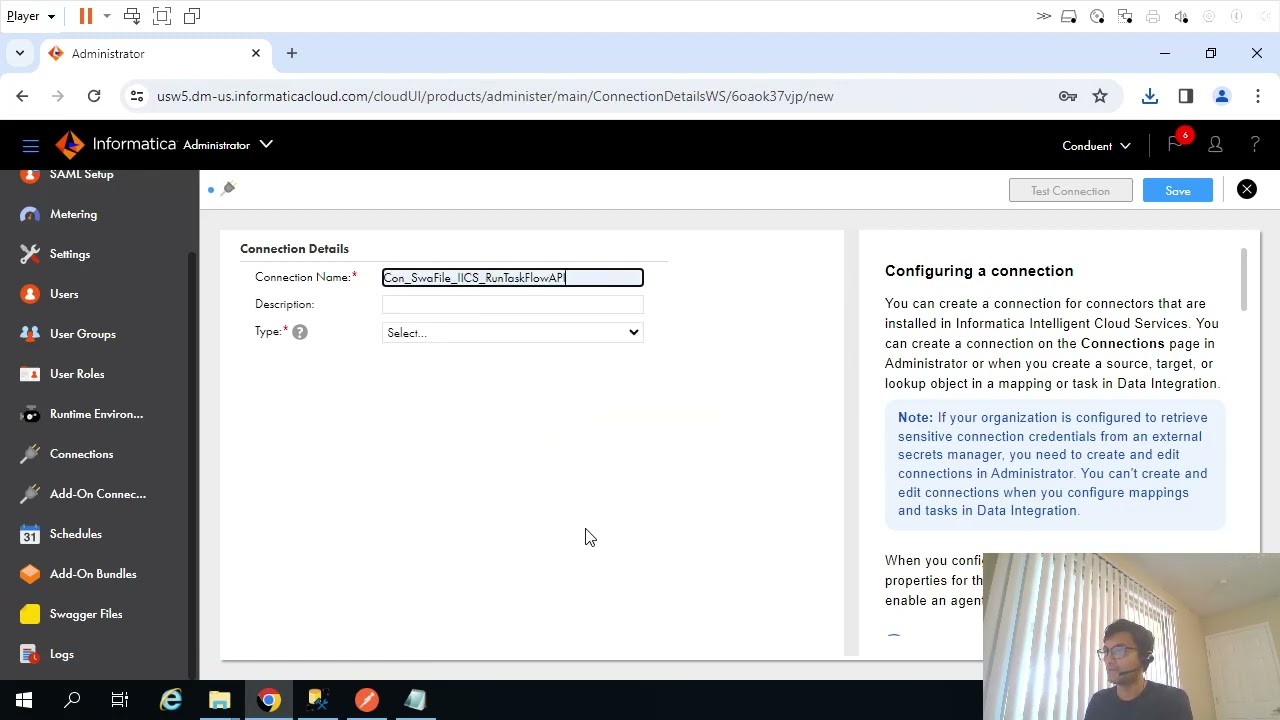Click the Connection Name input field
The image size is (1280, 720).
coord(513,278)
